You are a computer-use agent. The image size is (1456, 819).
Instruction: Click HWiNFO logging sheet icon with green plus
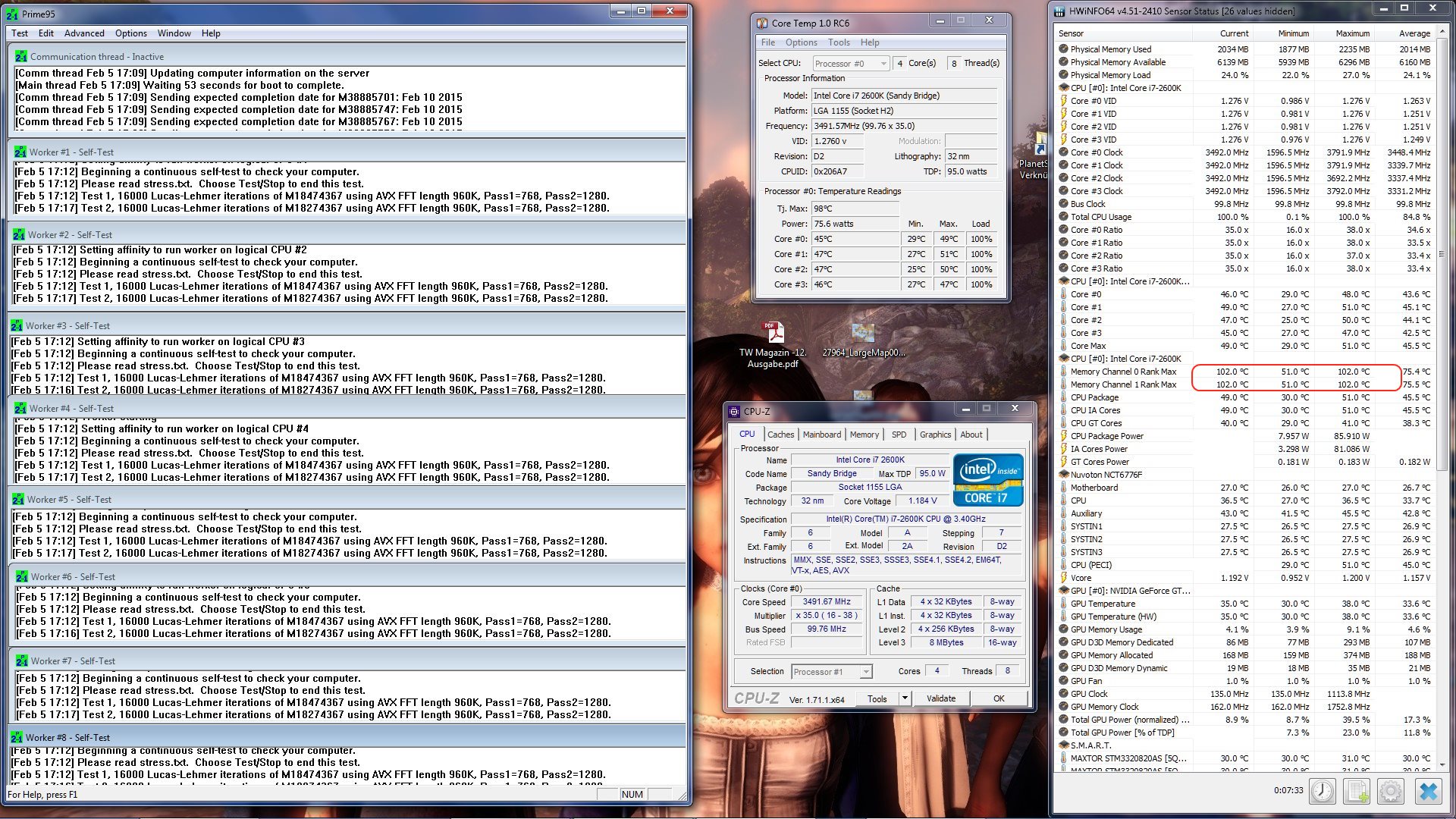point(1357,791)
